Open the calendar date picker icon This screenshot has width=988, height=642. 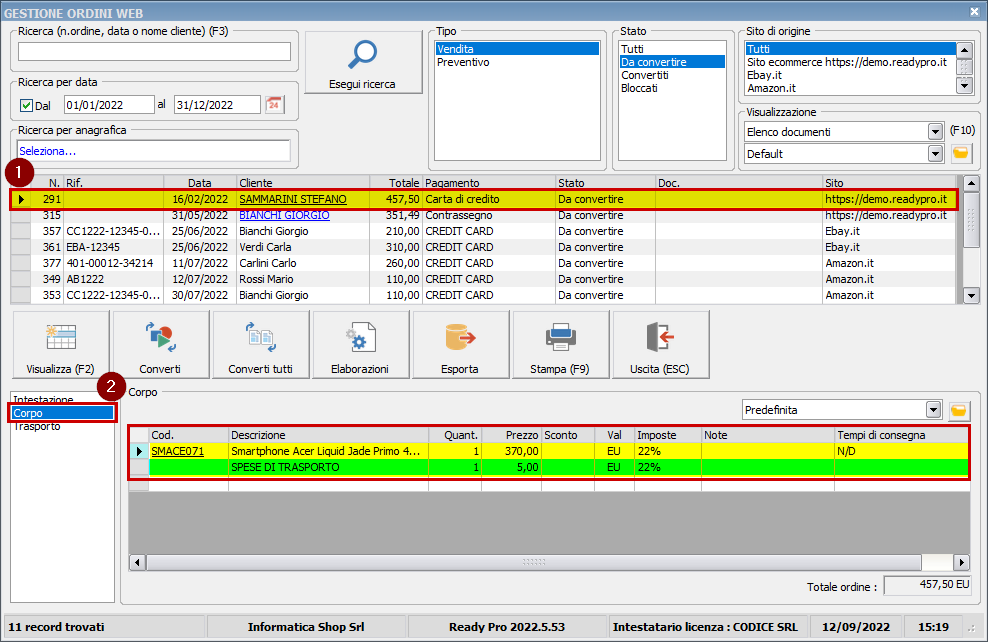click(x=274, y=104)
